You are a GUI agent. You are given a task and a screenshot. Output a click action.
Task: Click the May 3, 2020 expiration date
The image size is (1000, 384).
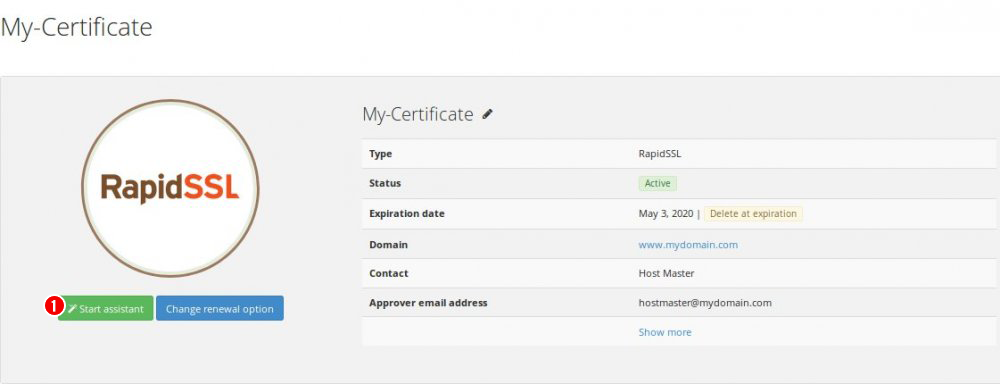665,214
